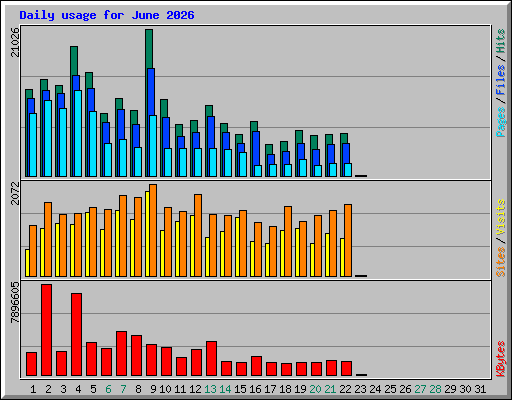Image resolution: width=512 pixels, height=400 pixels.
Task: Click the orange sites bar for day 22
Action: 348,240
